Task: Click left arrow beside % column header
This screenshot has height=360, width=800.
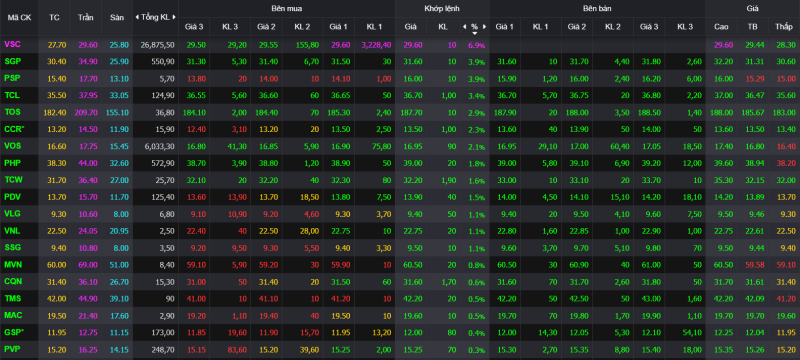Action: [x=464, y=26]
